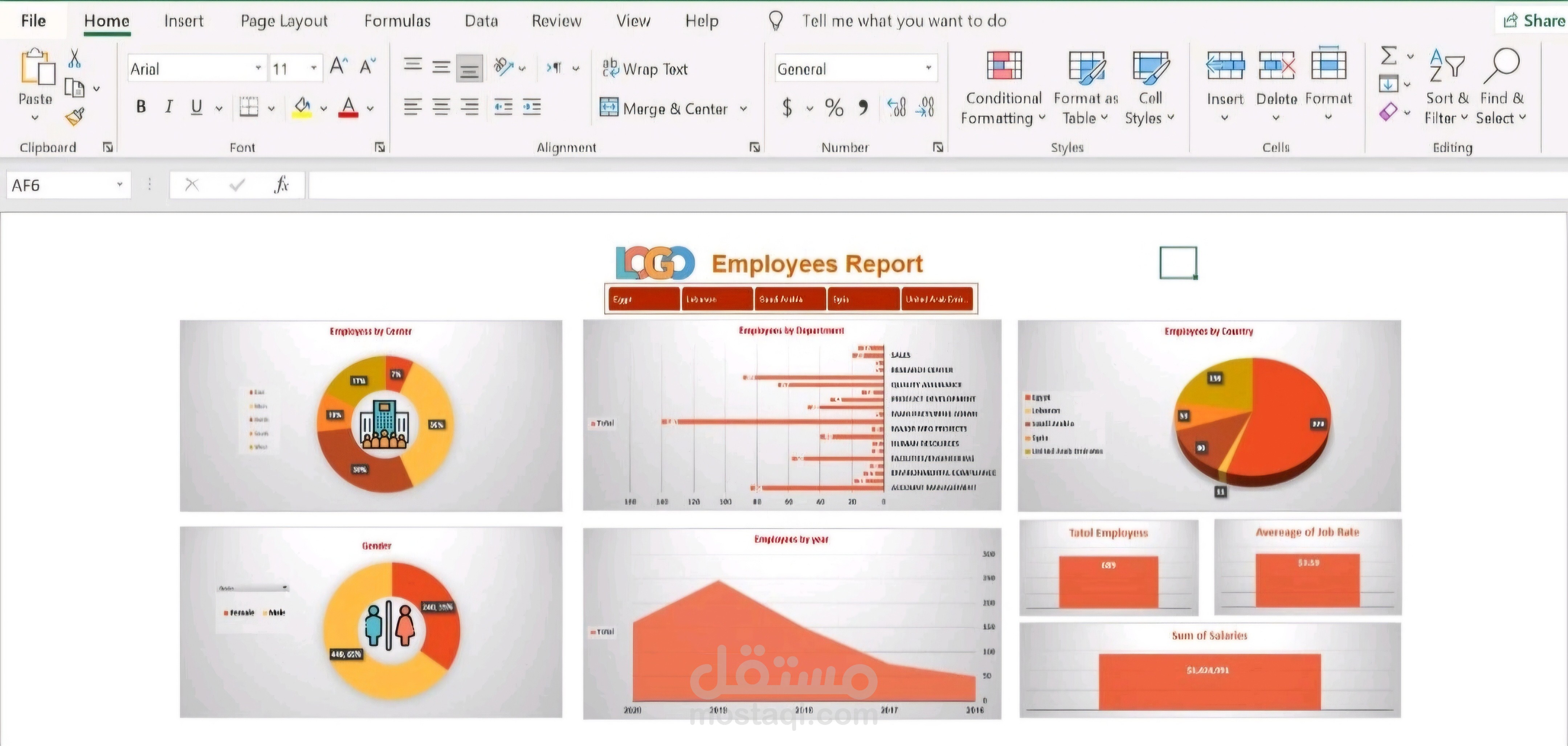
Task: Click the Cut scissors icon
Action: point(74,59)
